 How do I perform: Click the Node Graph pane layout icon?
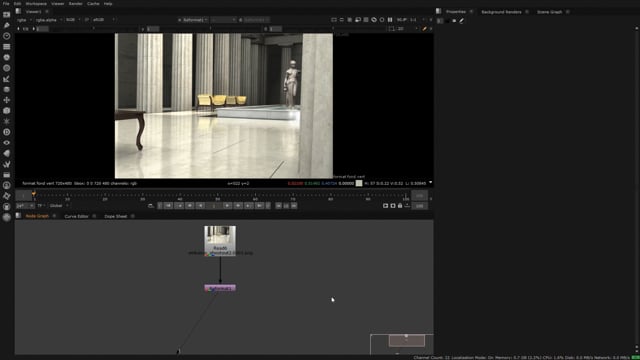click(x=19, y=216)
